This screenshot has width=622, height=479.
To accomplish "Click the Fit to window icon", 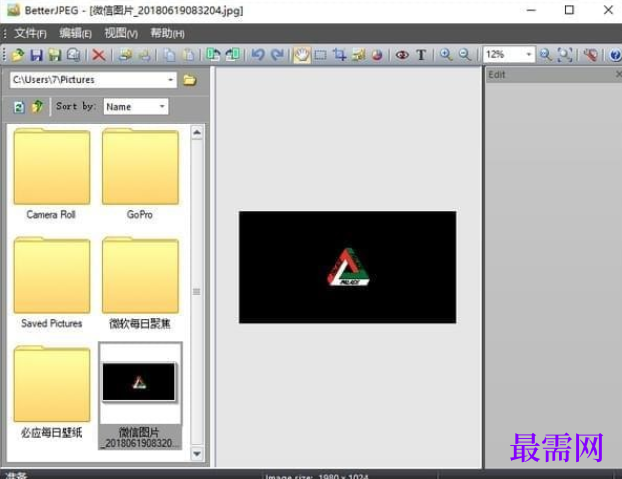I will coord(565,55).
